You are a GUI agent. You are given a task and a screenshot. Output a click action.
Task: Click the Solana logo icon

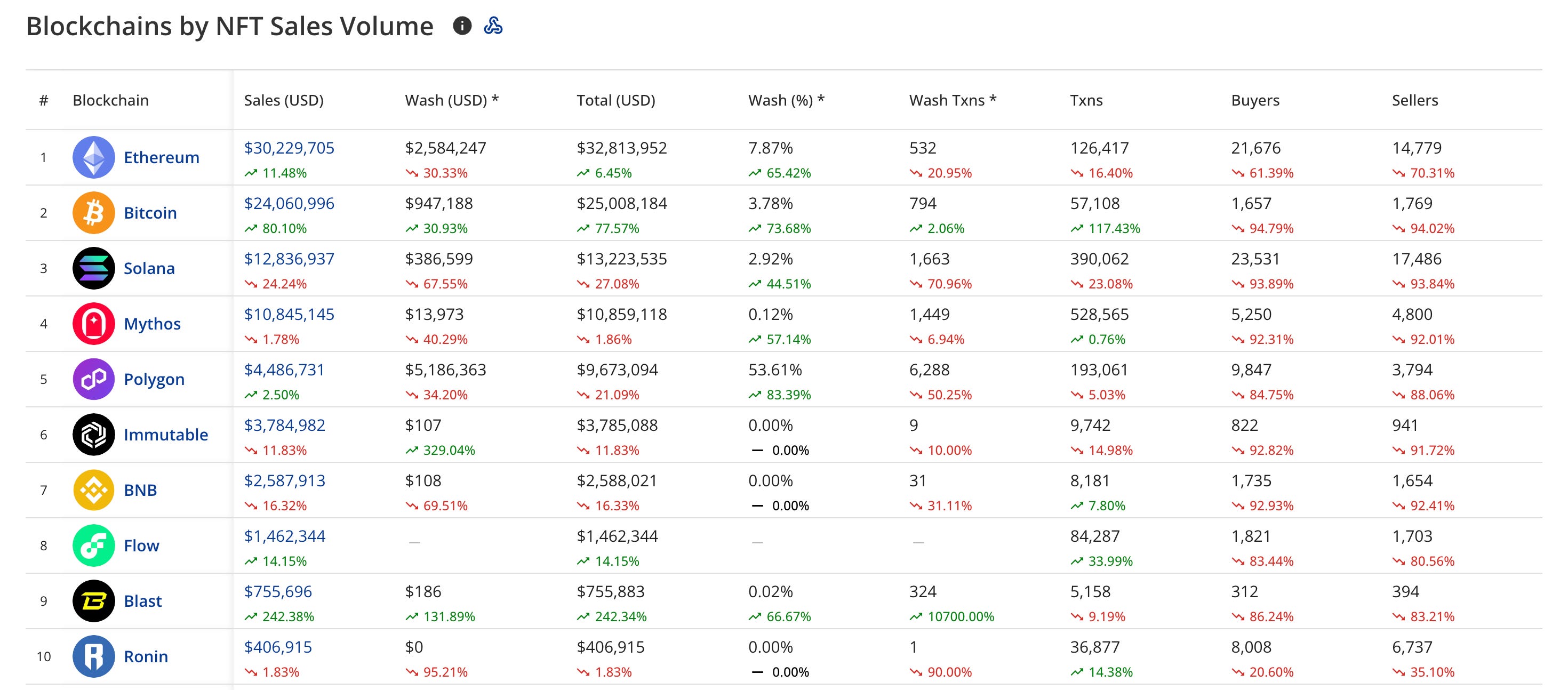(94, 268)
